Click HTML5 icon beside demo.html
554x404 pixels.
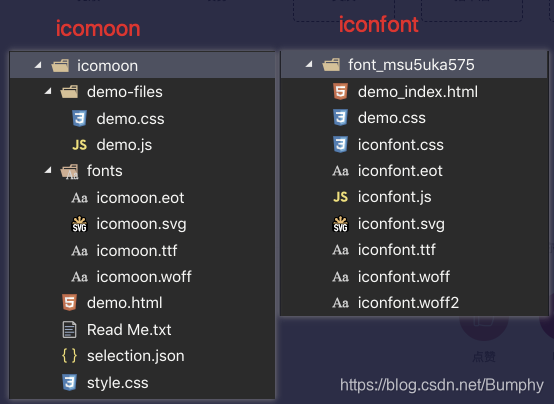pyautogui.click(x=70, y=303)
